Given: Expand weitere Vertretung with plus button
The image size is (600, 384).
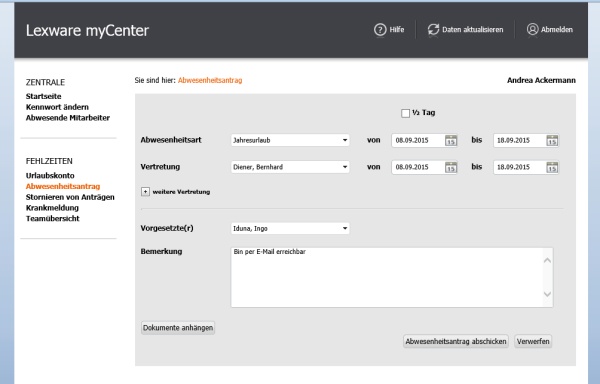Looking at the screenshot, I should (145, 192).
